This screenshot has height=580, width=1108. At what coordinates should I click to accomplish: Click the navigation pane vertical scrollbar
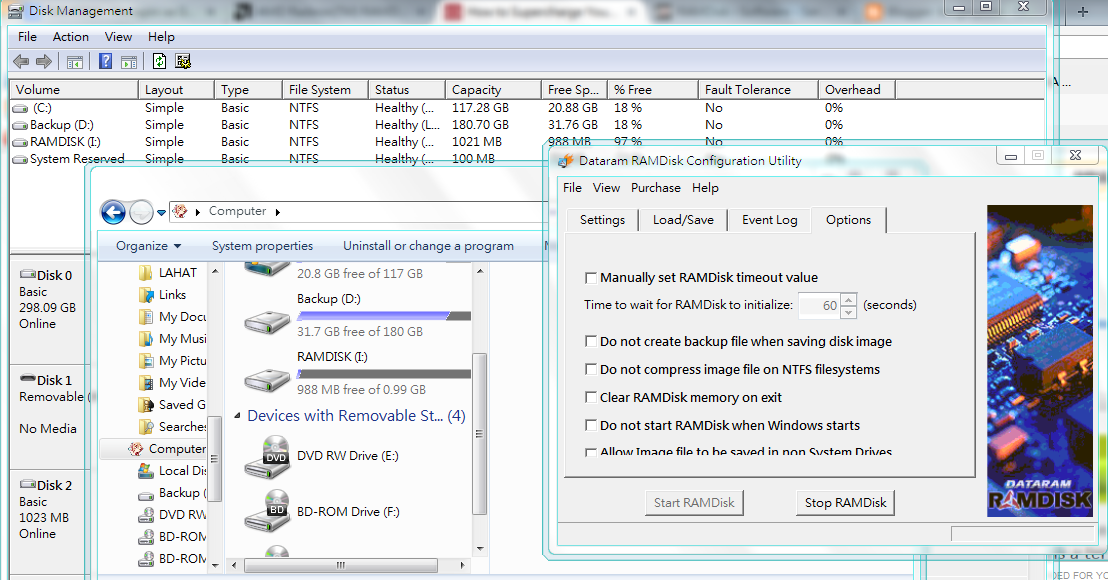click(214, 458)
